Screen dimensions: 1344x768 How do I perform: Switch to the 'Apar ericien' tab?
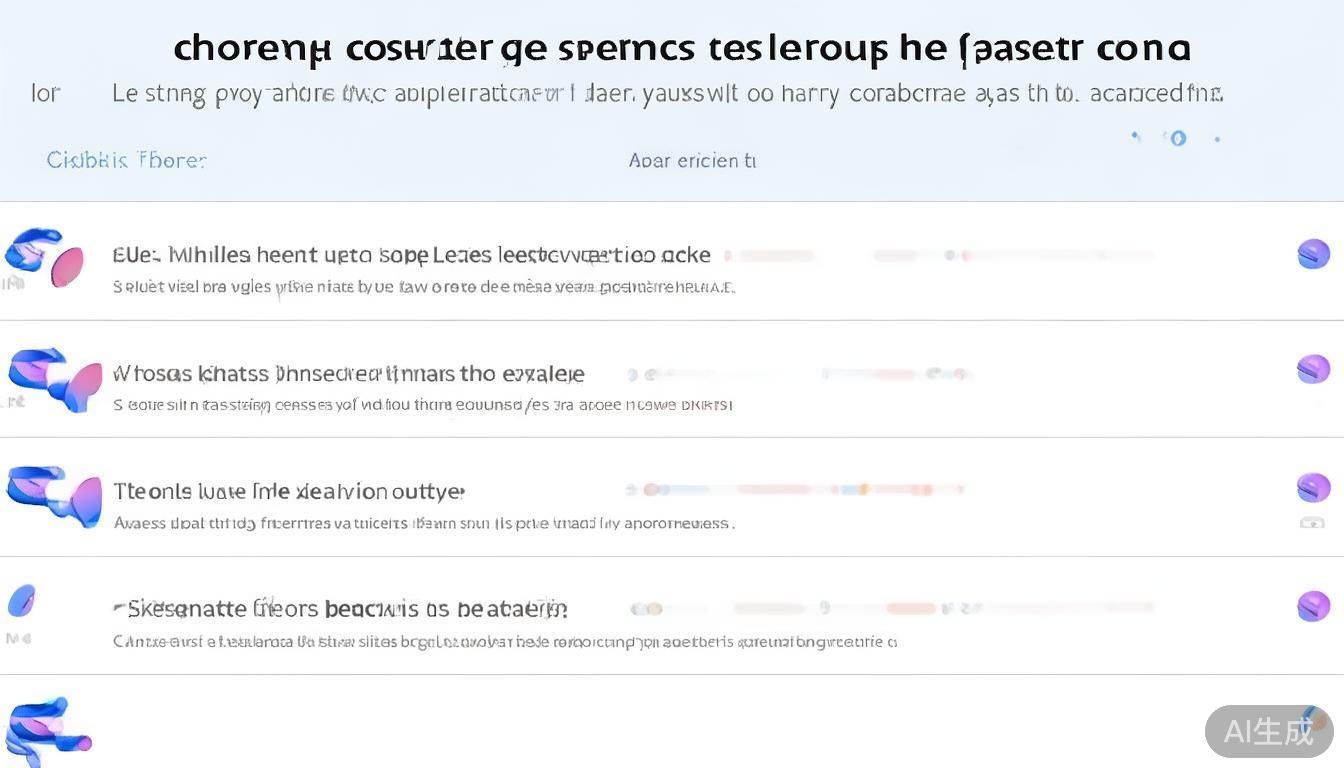tap(692, 160)
